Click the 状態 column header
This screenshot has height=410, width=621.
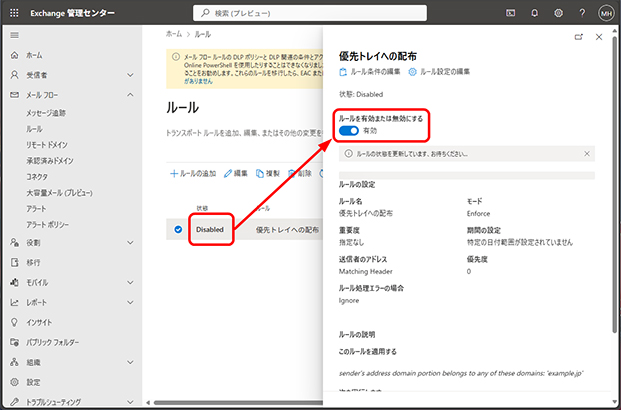202,208
